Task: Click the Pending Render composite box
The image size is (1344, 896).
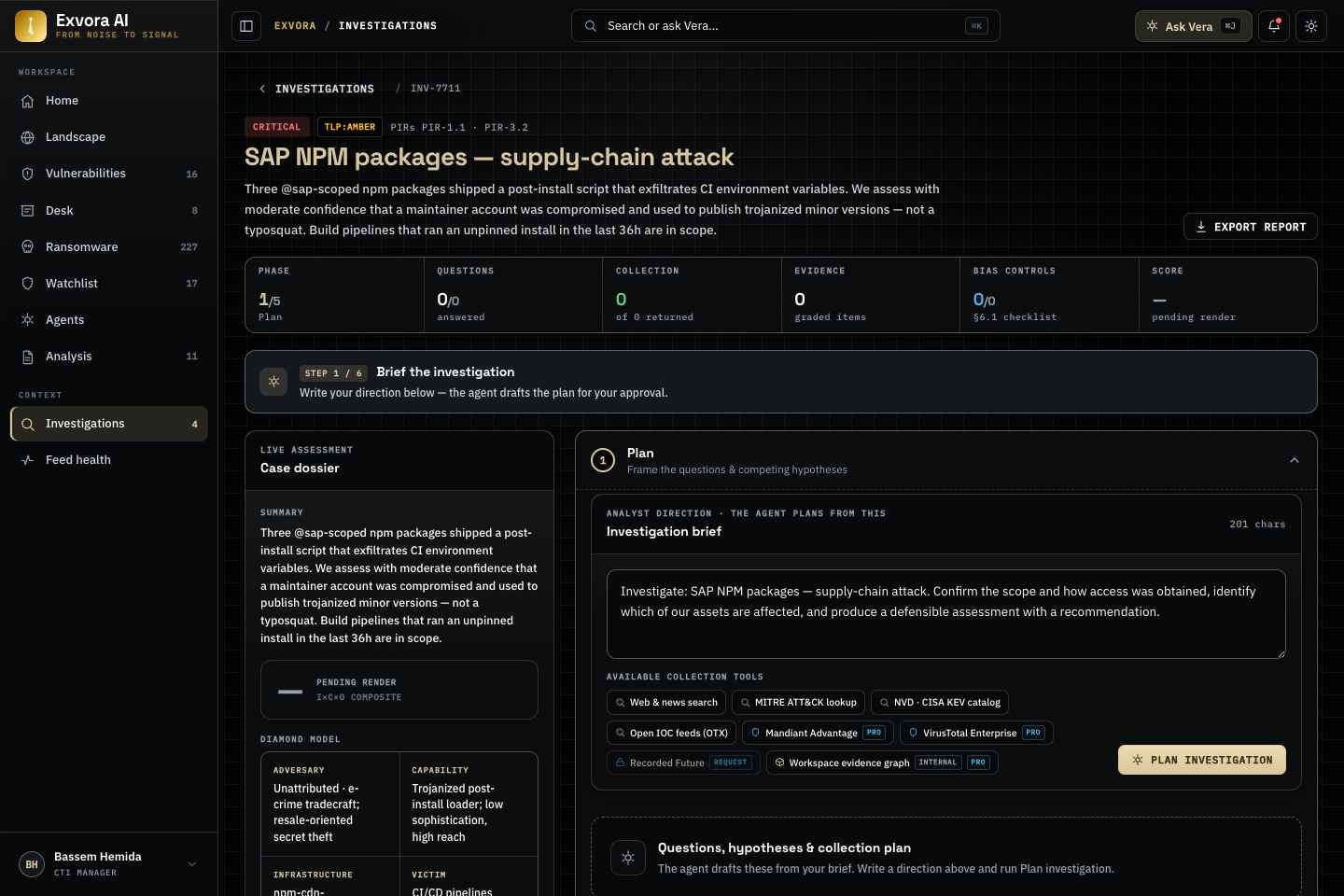Action: click(399, 690)
